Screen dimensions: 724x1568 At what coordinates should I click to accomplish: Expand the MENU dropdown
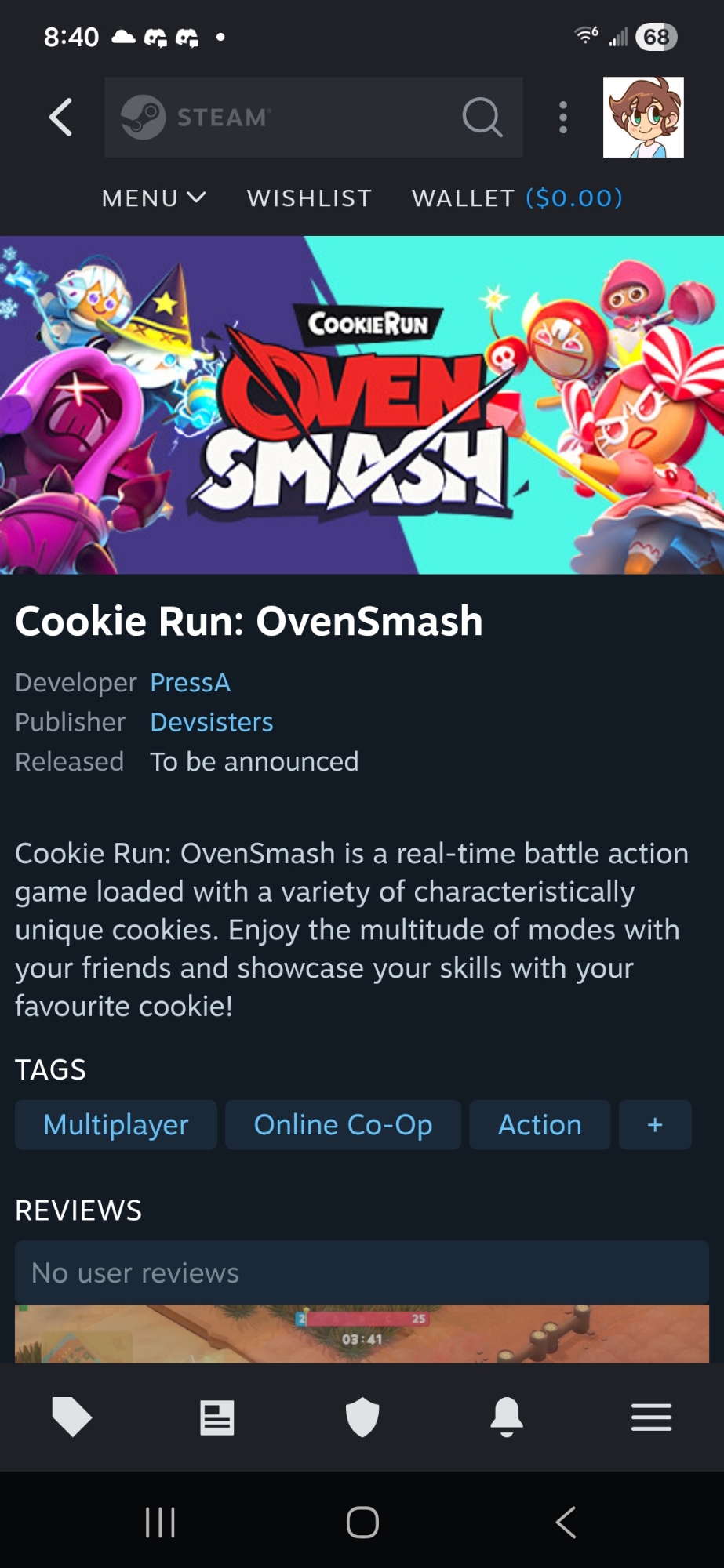click(x=154, y=198)
